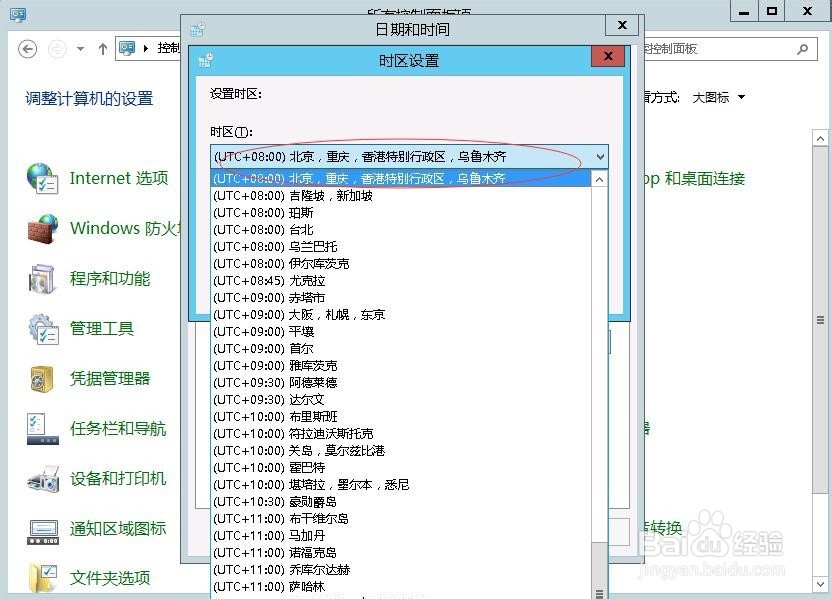Click Control Panel scrollbar down arrow
Viewport: 832px width, 599px height.
[x=820, y=584]
